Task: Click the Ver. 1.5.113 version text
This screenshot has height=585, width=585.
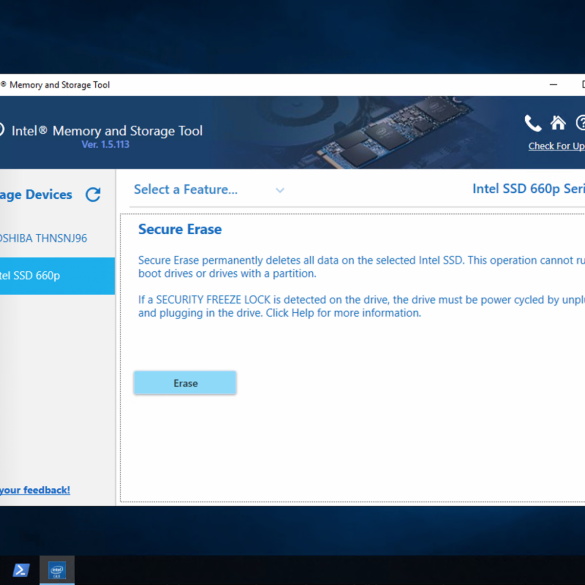Action: 106,144
